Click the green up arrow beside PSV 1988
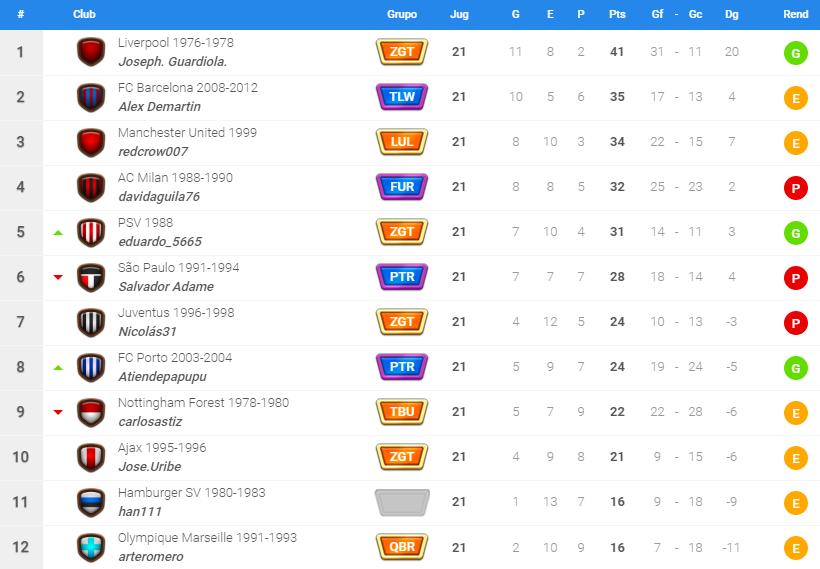820x569 pixels. click(x=58, y=233)
